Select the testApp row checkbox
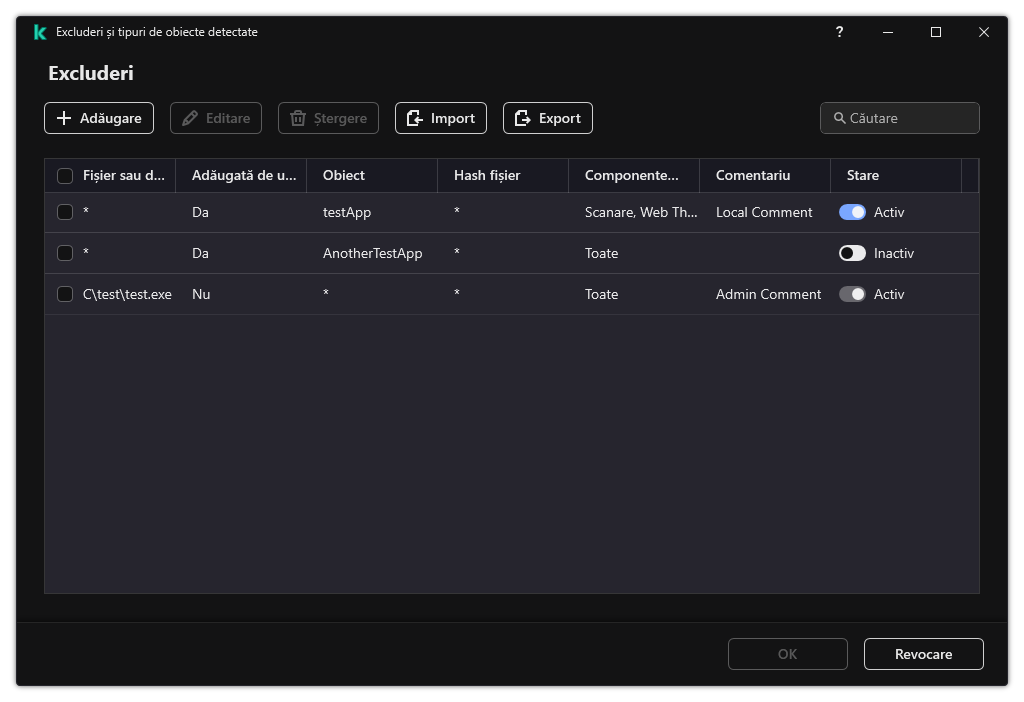Screen dimensions: 1024x702 tap(65, 212)
